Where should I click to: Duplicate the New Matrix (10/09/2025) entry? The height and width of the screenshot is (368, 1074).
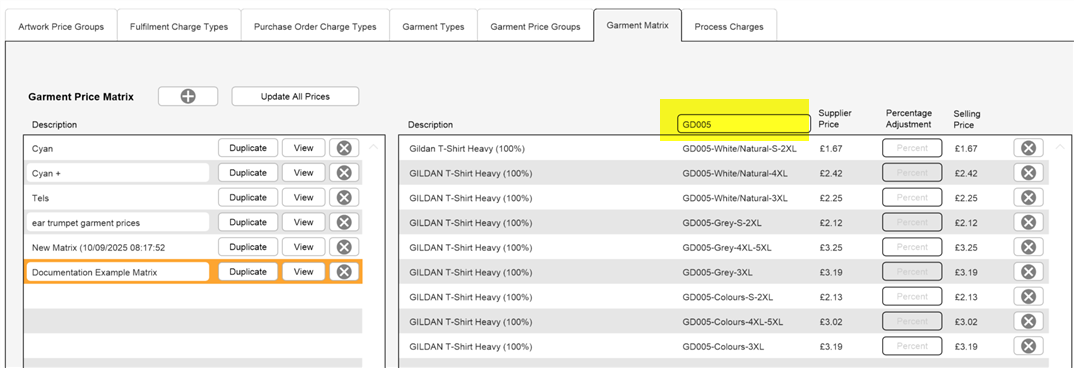tap(248, 247)
